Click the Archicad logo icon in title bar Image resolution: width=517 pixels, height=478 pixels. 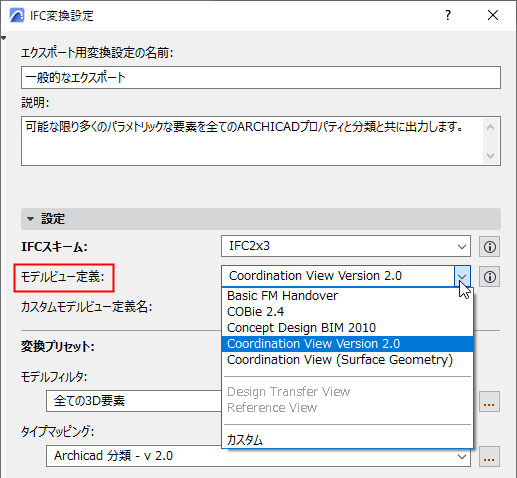[17, 15]
